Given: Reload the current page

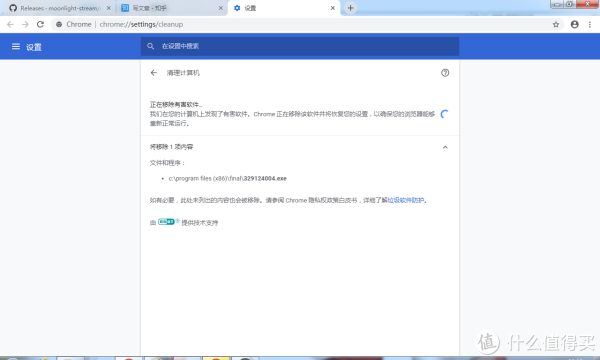Looking at the screenshot, I should pos(40,24).
